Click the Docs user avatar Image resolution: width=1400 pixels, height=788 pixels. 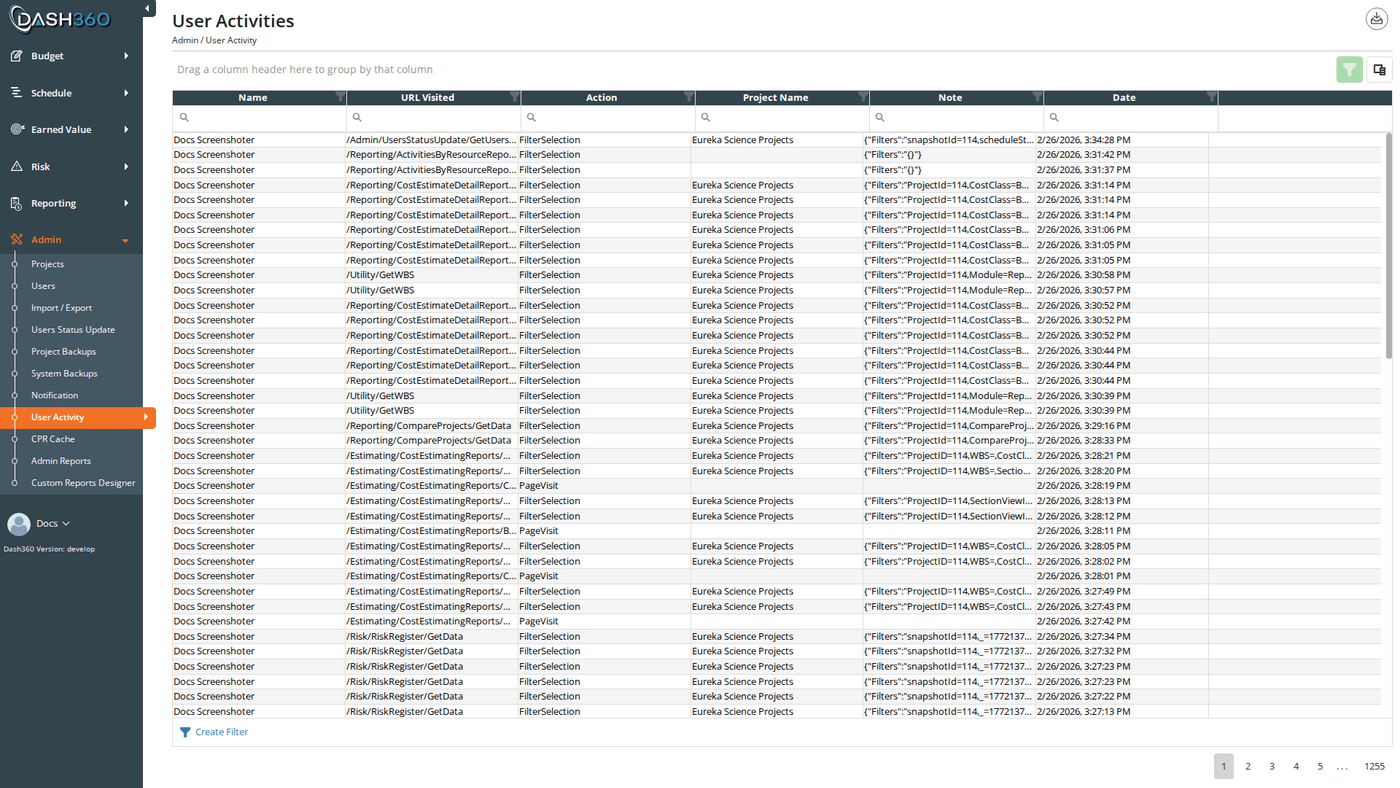[19, 524]
